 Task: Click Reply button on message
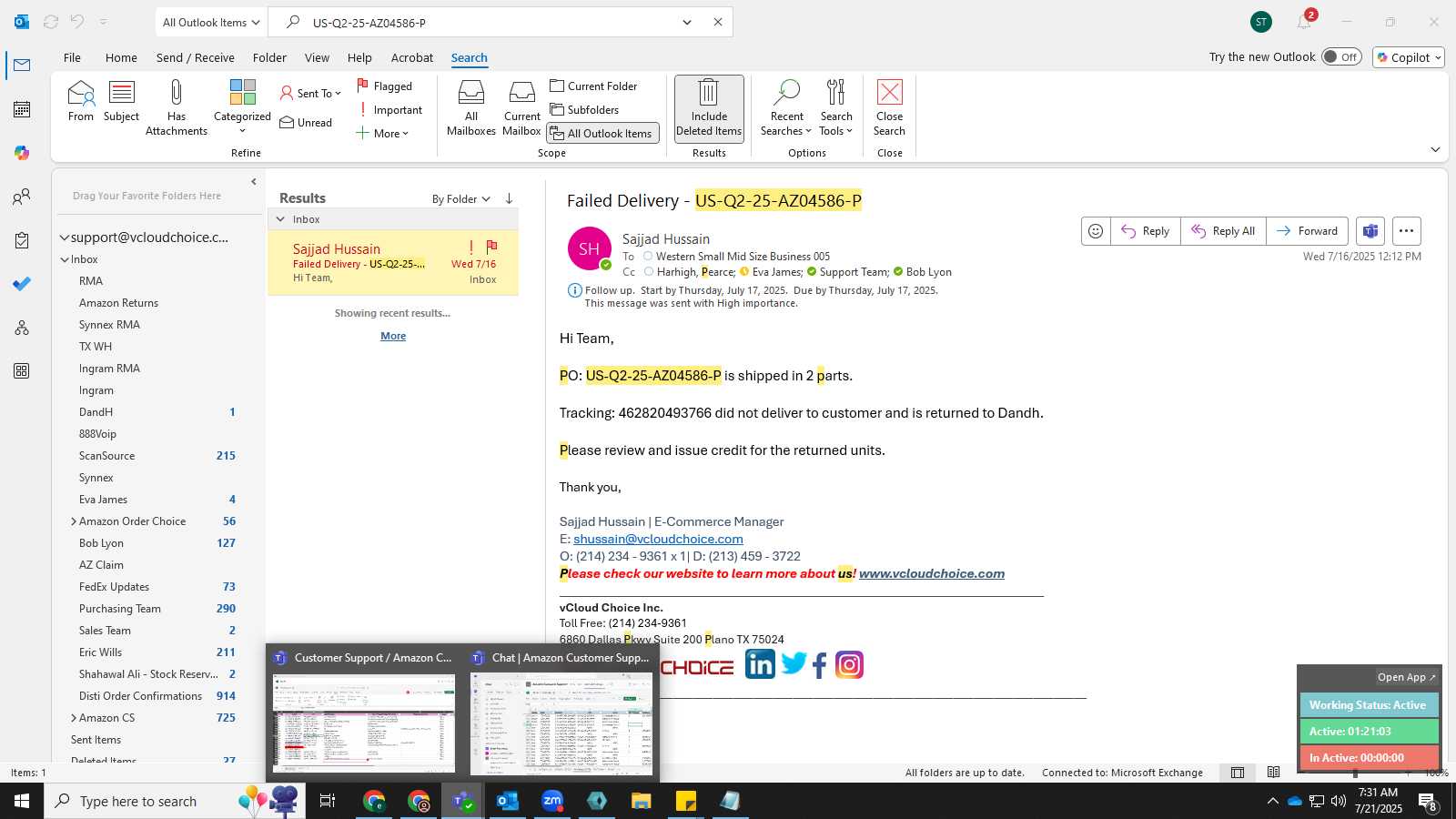pyautogui.click(x=1145, y=231)
